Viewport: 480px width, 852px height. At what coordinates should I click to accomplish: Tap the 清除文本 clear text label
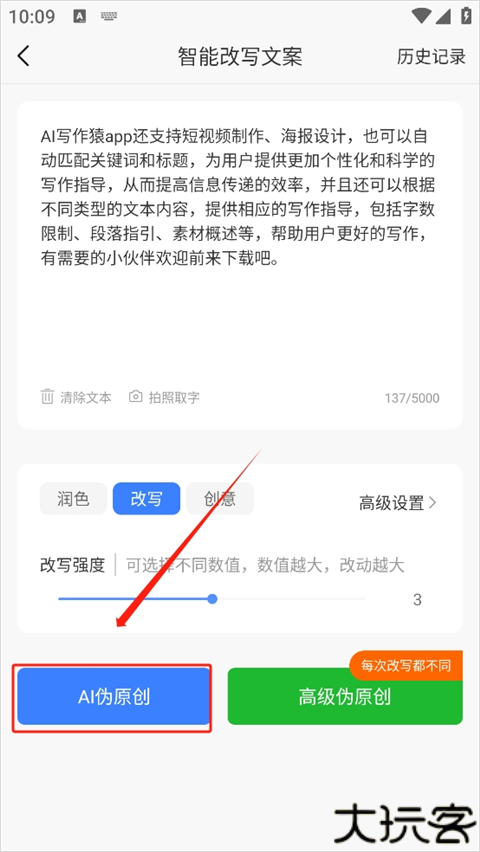tap(86, 397)
